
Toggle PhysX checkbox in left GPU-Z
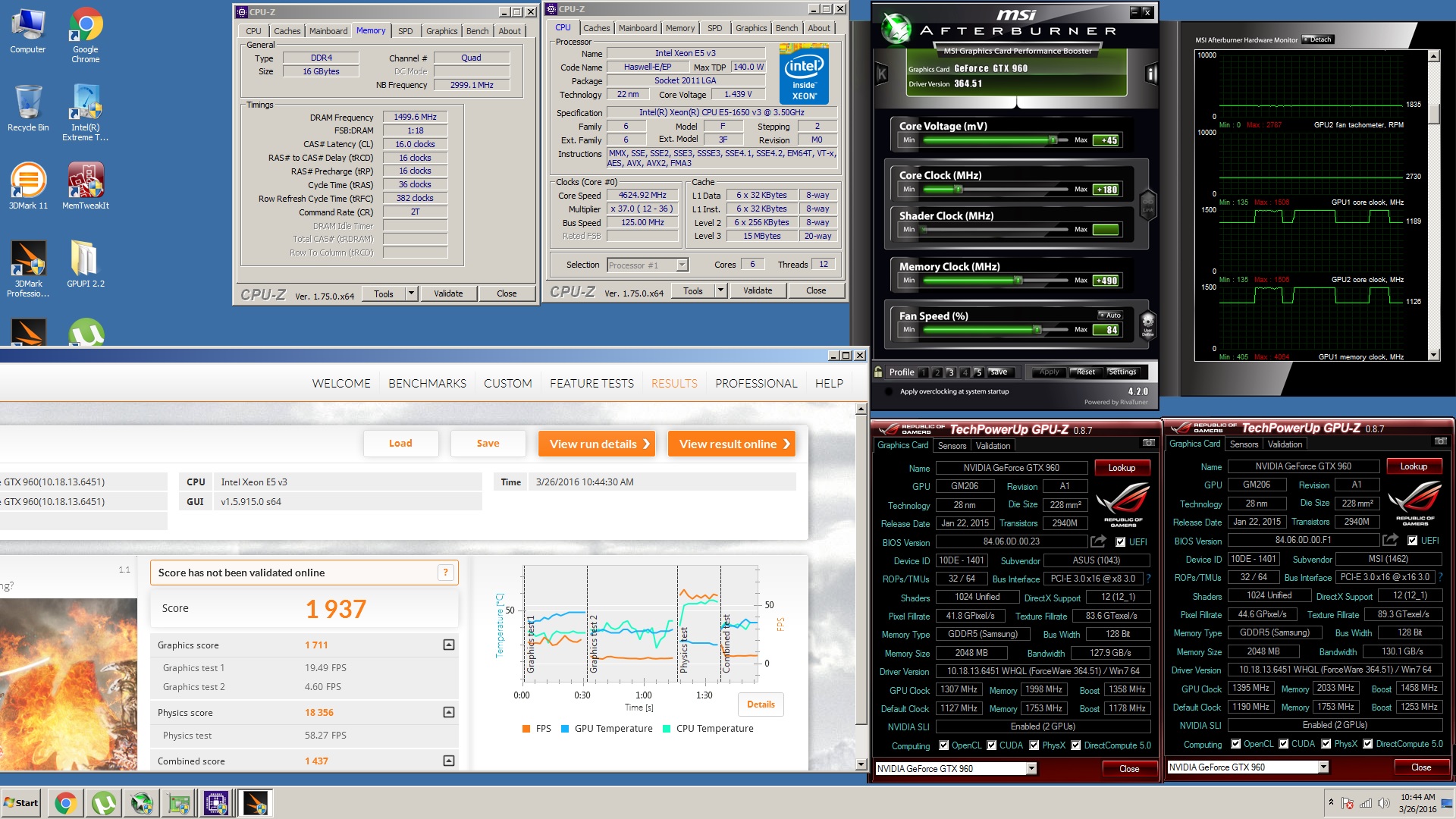point(1034,745)
